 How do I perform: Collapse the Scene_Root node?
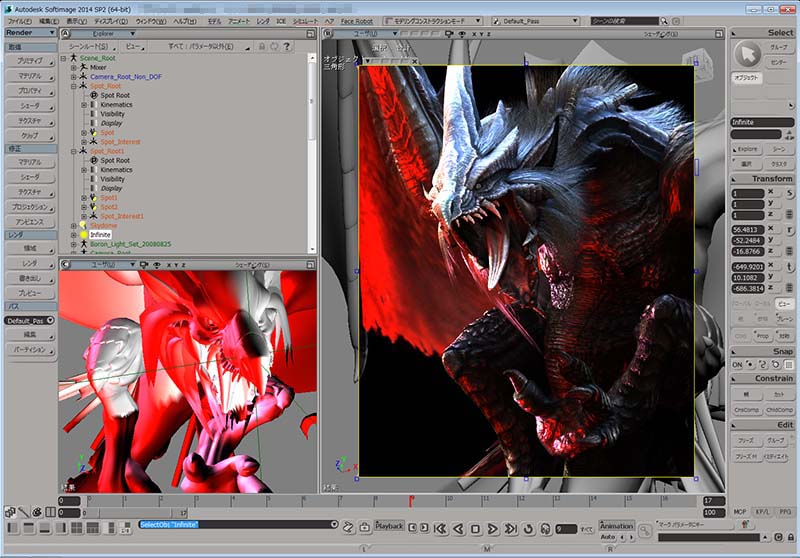pos(64,58)
